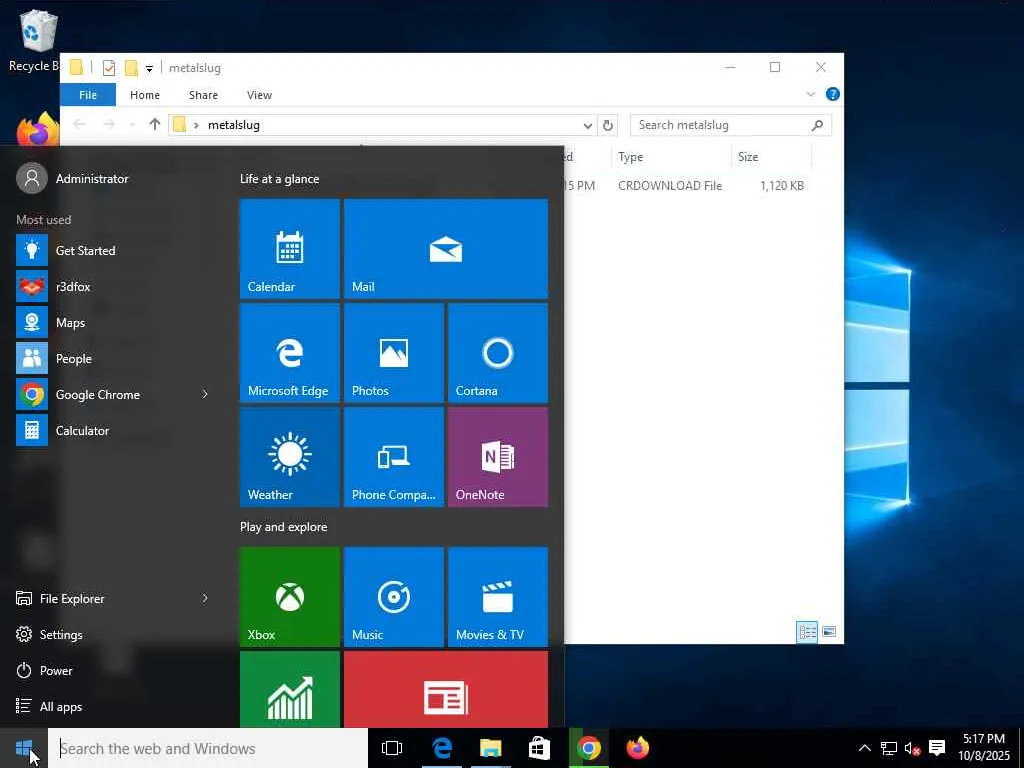Click the taskbar clock showing 5:17 PM
The height and width of the screenshot is (768, 1024).
(984, 748)
